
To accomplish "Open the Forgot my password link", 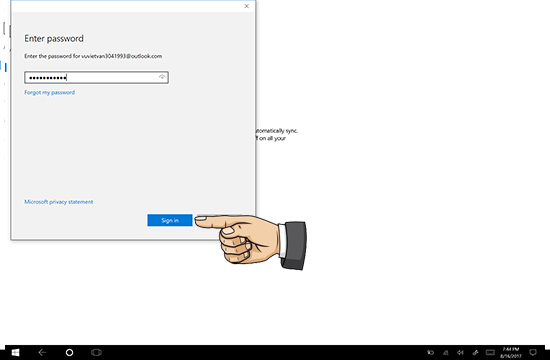I will coord(49,92).
